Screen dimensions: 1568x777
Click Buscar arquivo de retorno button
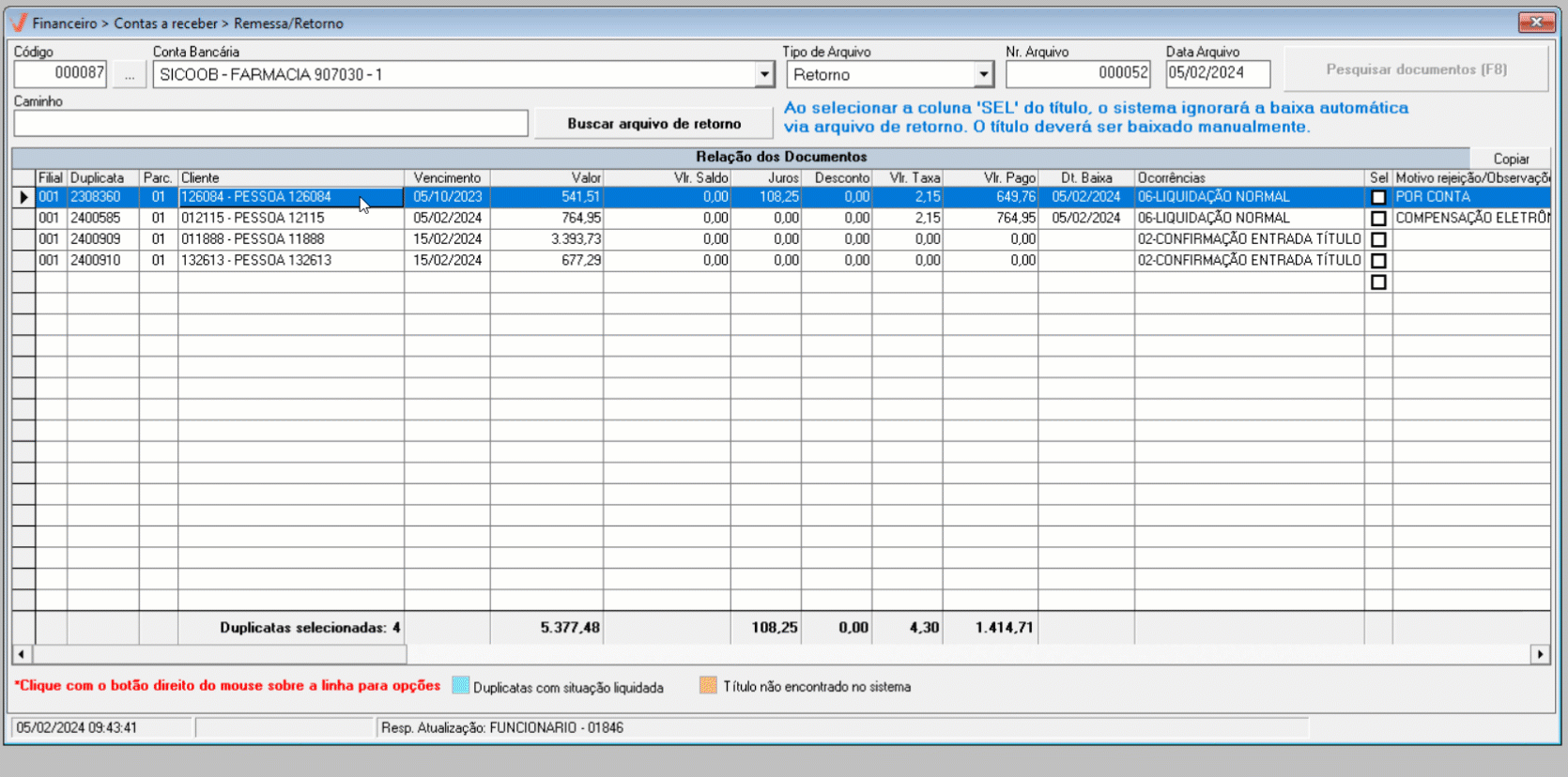pos(653,124)
